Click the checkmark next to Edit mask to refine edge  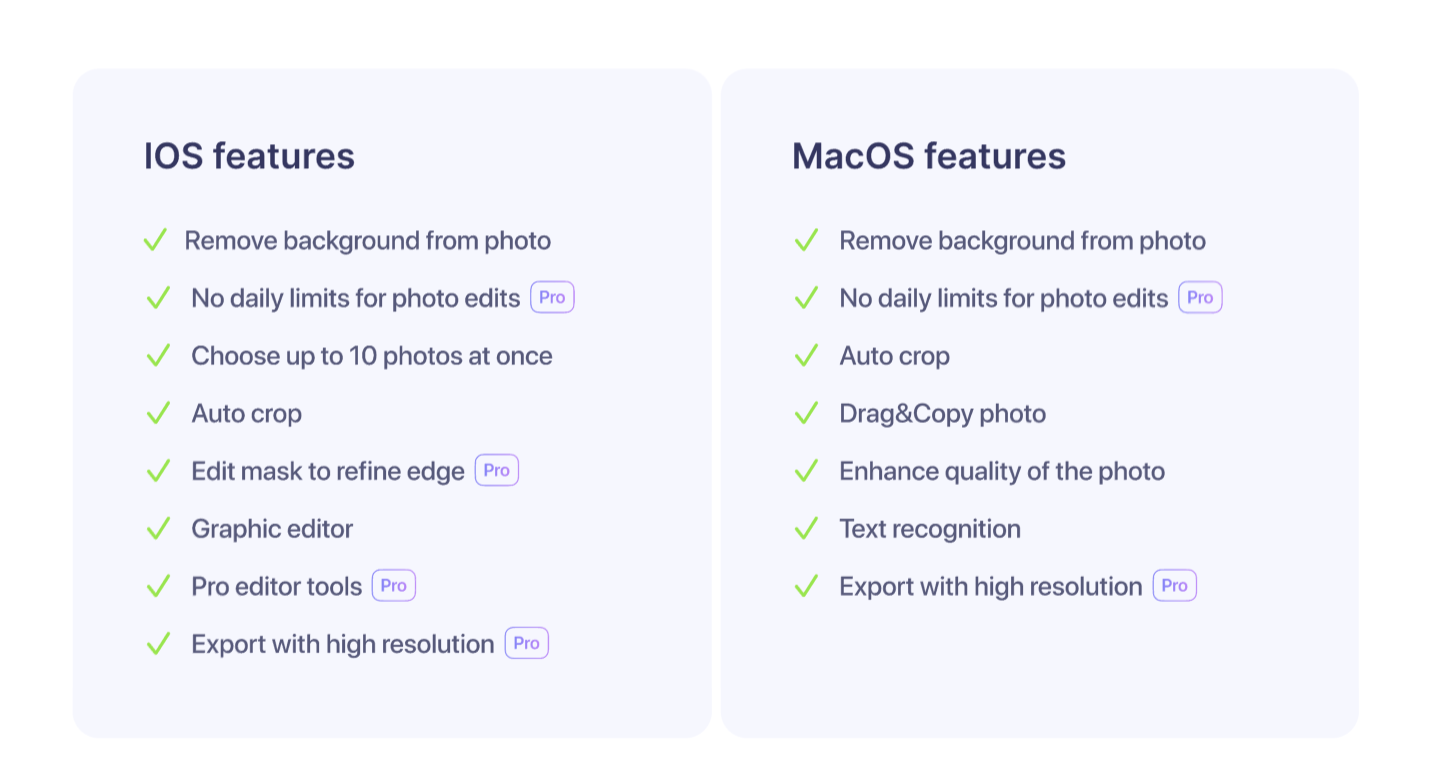pos(158,471)
